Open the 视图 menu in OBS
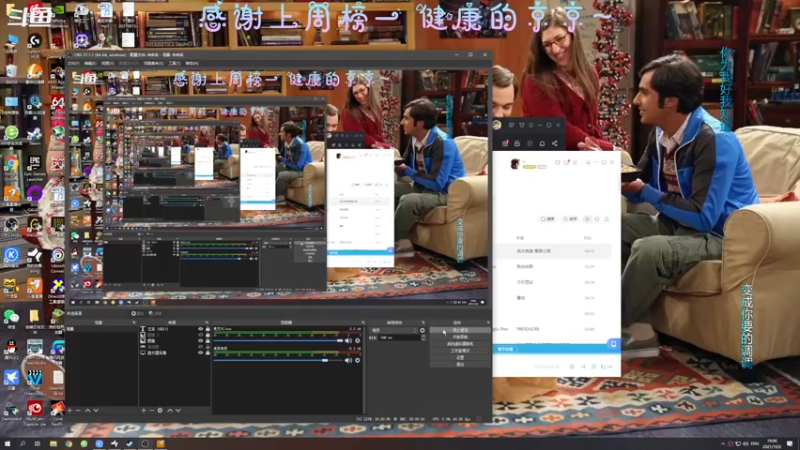 [x=107, y=63]
